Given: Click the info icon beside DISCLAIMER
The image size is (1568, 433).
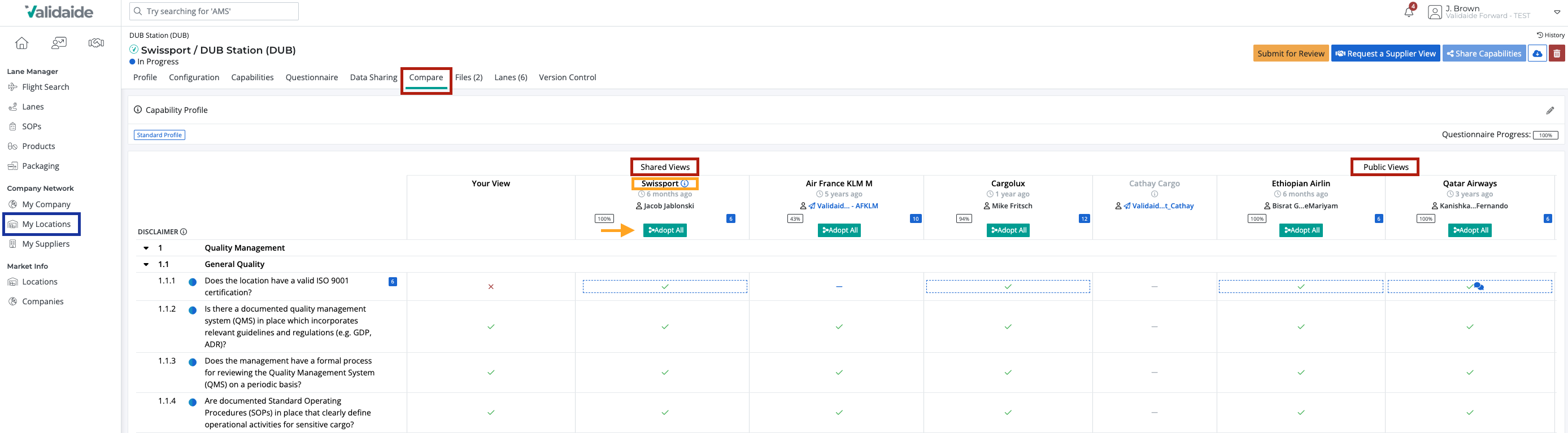Looking at the screenshot, I should 184,231.
